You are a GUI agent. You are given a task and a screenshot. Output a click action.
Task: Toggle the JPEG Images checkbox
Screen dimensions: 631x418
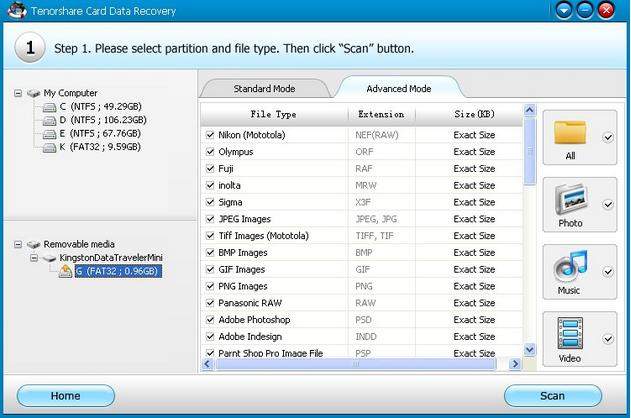coord(210,219)
